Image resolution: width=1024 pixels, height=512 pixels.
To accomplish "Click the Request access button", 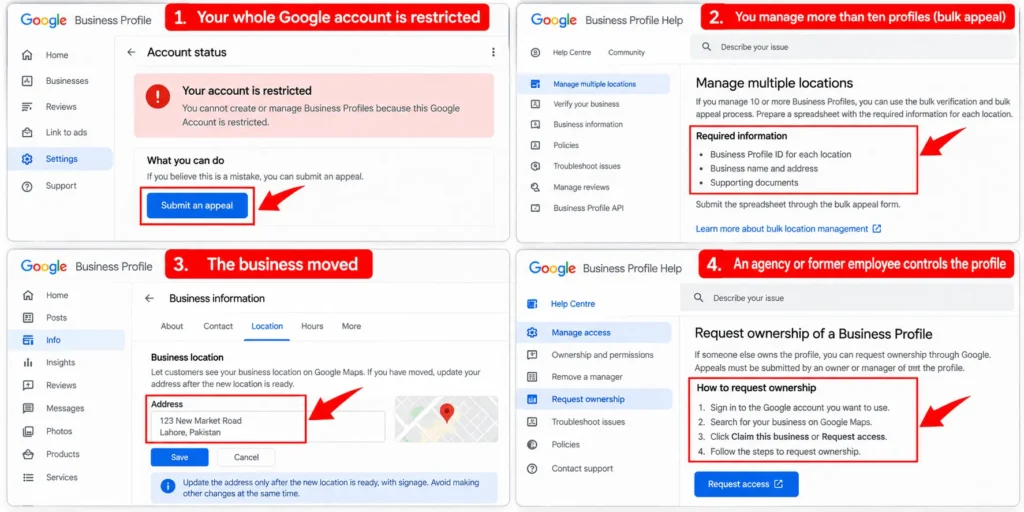I will click(746, 484).
